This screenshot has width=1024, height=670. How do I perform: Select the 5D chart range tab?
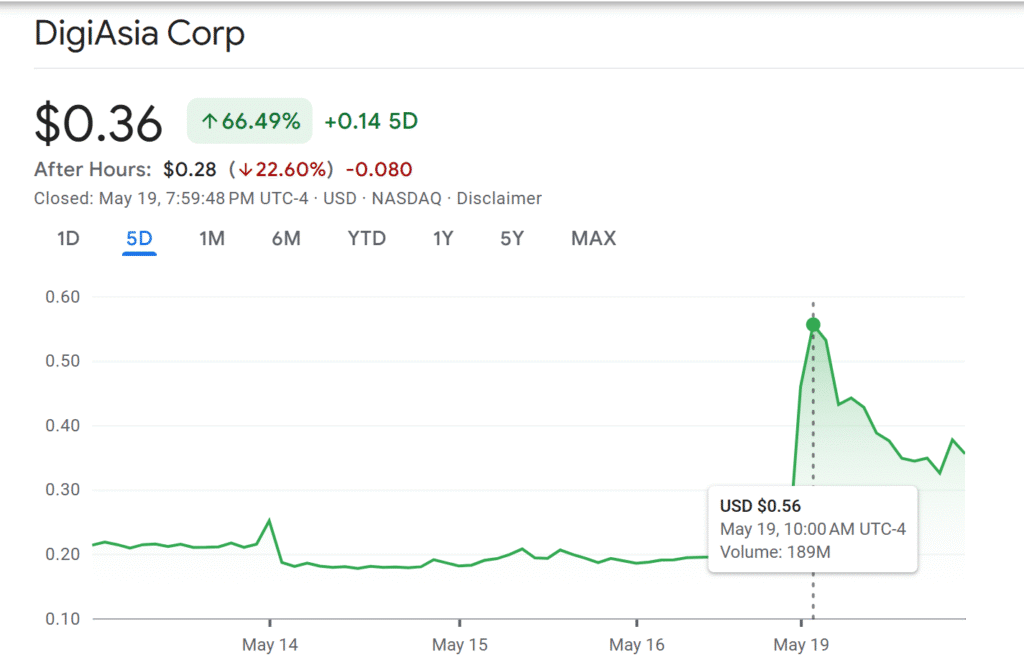click(139, 238)
